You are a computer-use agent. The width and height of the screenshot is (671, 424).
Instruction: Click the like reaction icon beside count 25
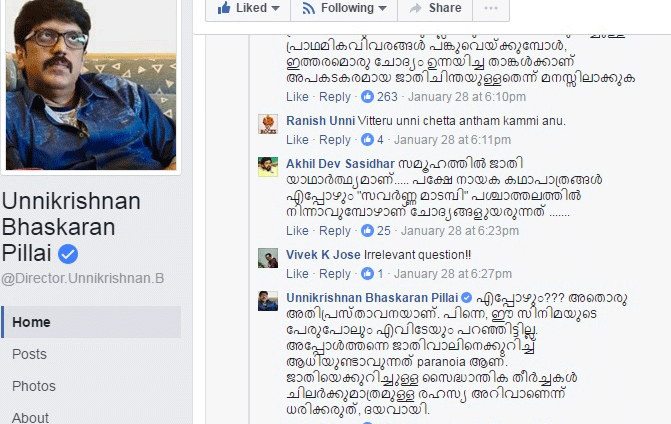coord(367,231)
